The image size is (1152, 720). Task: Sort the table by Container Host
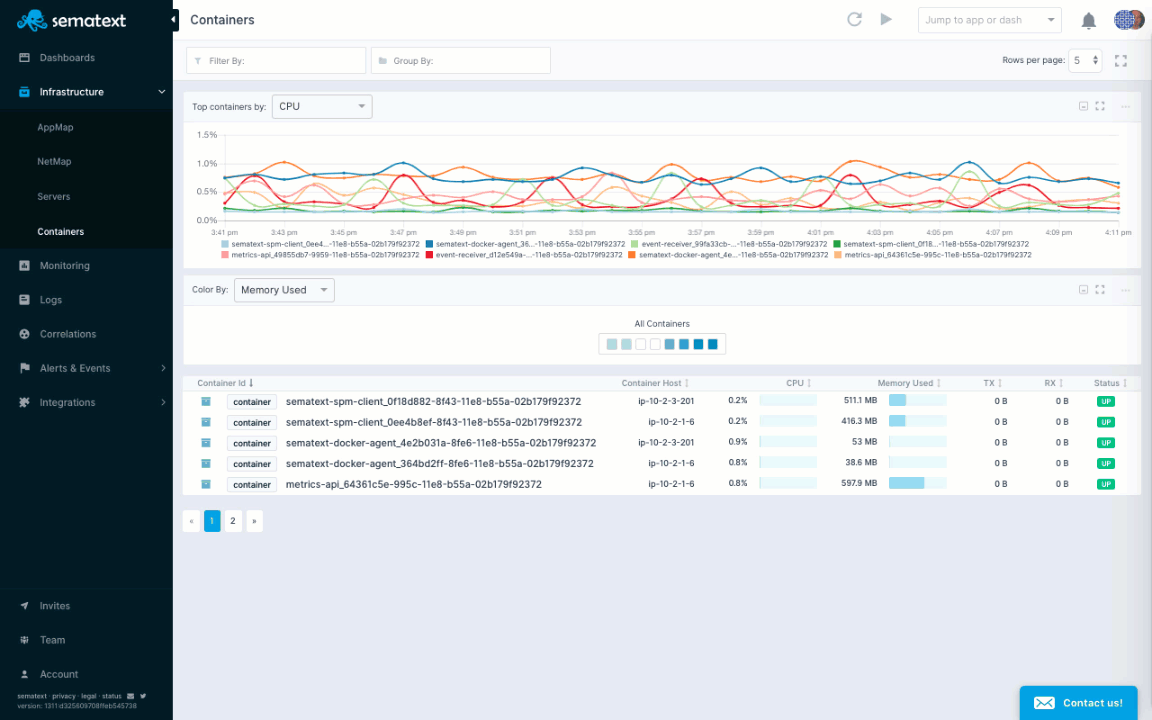pos(655,383)
